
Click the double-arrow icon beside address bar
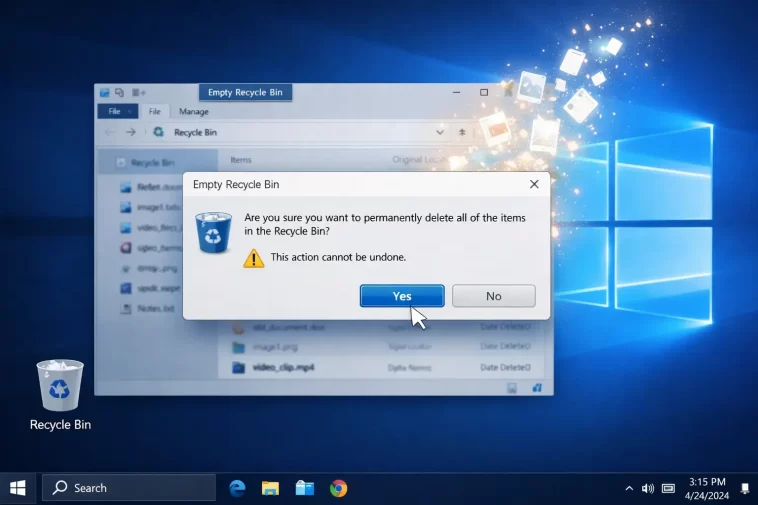click(462, 132)
